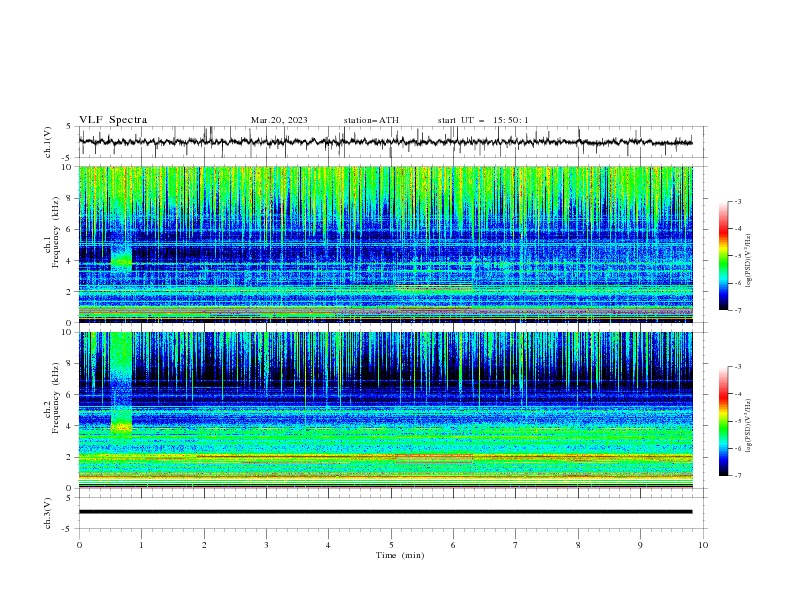The width and height of the screenshot is (792, 612).
Task: Click the upper color scale bar for ch.1
Action: coord(723,256)
